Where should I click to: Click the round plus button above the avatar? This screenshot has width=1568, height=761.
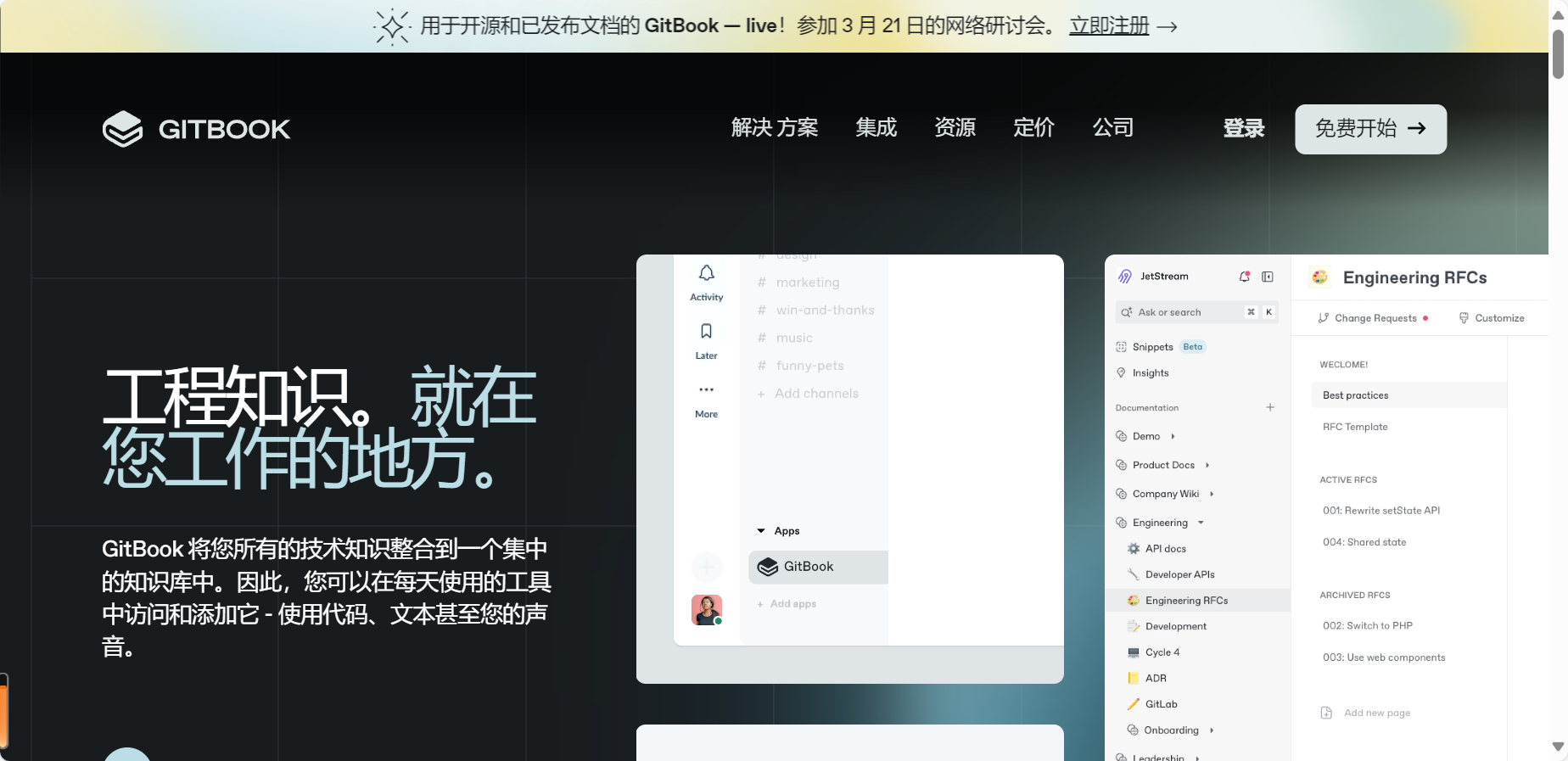707,567
